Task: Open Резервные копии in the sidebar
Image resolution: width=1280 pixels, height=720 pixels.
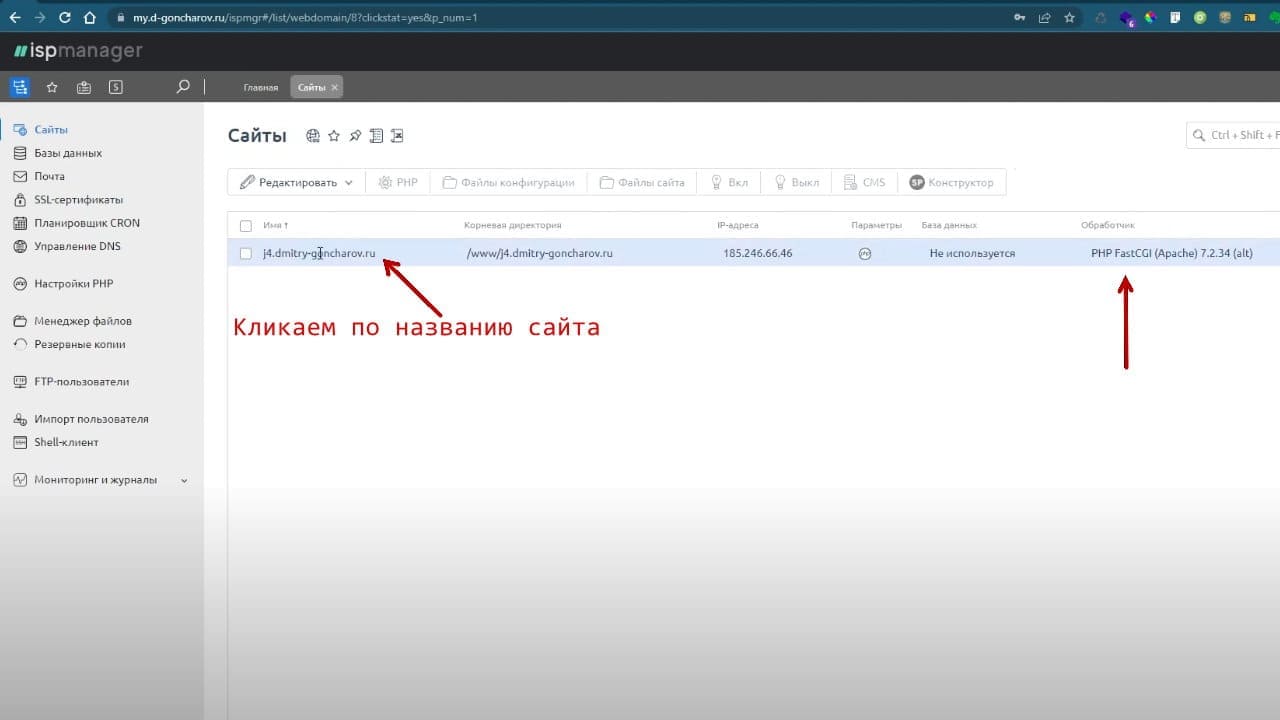Action: (80, 344)
